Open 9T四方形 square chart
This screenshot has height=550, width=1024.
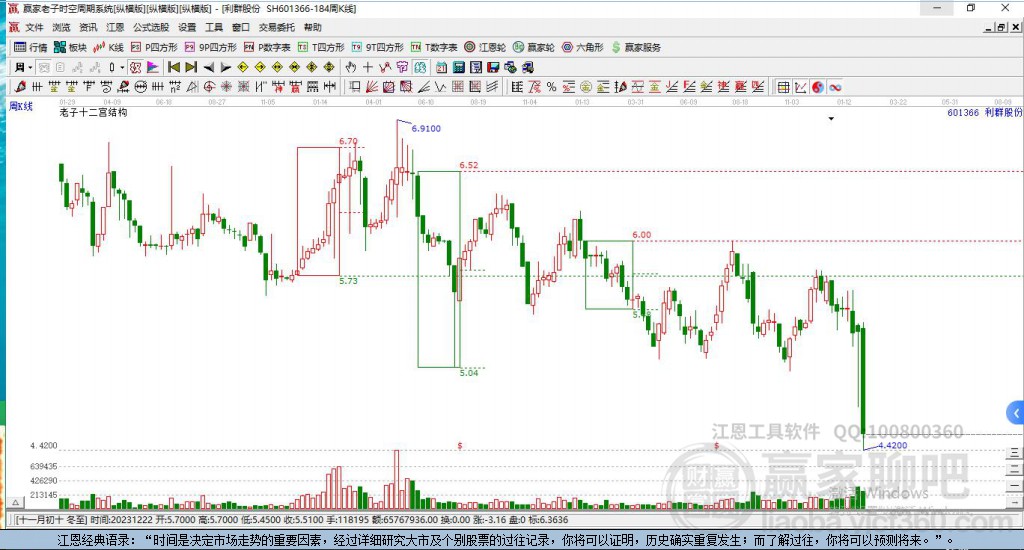pyautogui.click(x=377, y=47)
